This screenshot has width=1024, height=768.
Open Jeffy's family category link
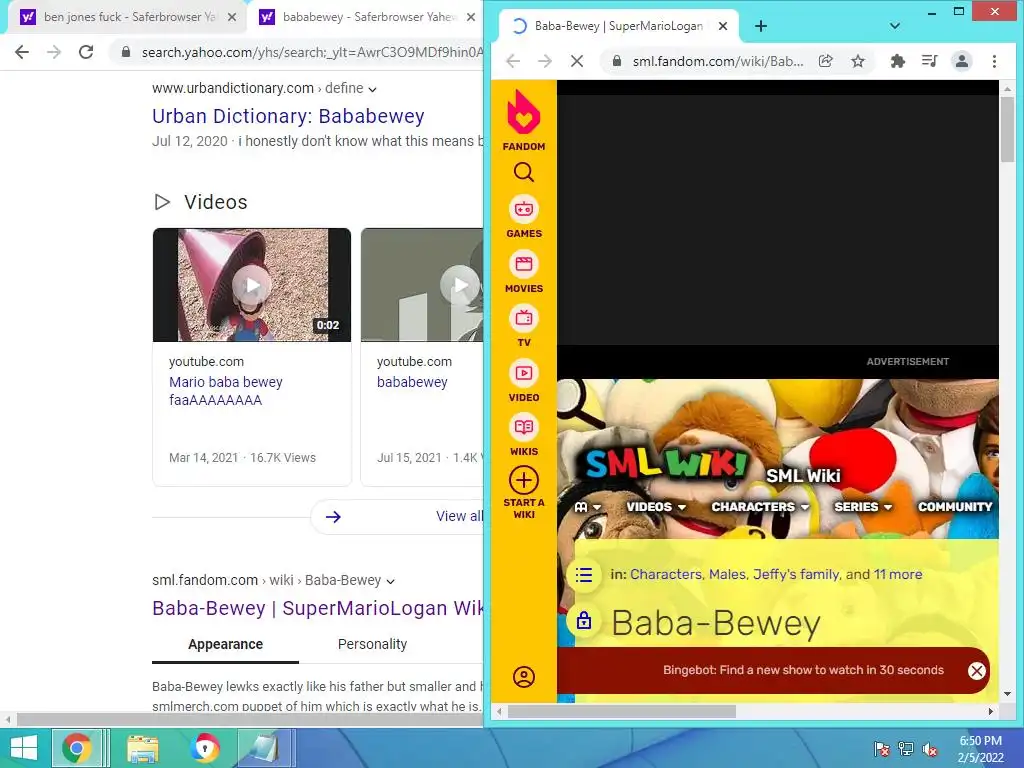(x=796, y=575)
